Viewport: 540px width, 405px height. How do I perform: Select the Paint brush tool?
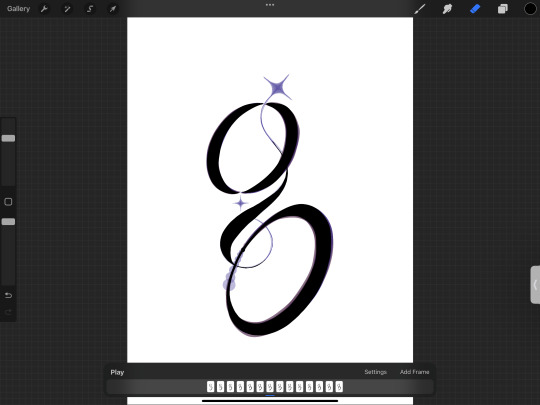point(419,9)
